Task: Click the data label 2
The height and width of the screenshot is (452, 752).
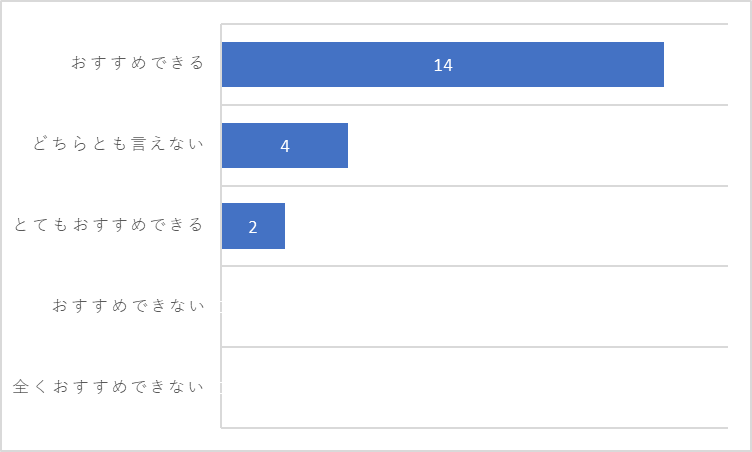Action: point(253,227)
